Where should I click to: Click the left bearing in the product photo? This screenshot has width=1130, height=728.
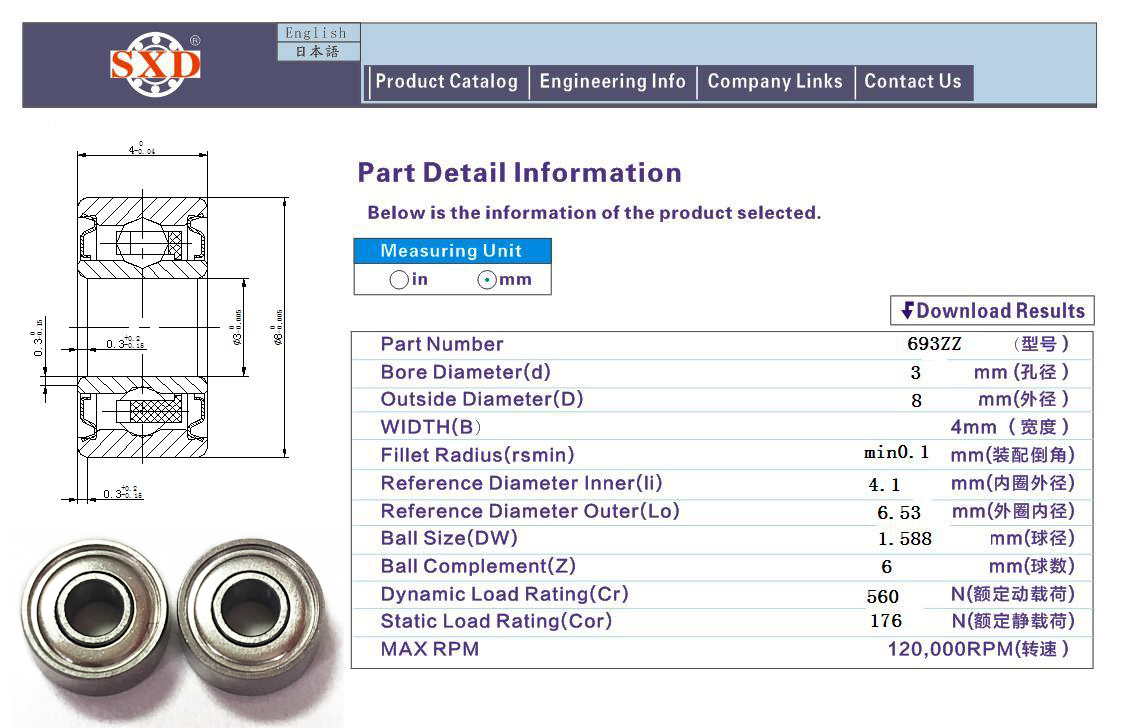click(x=89, y=608)
